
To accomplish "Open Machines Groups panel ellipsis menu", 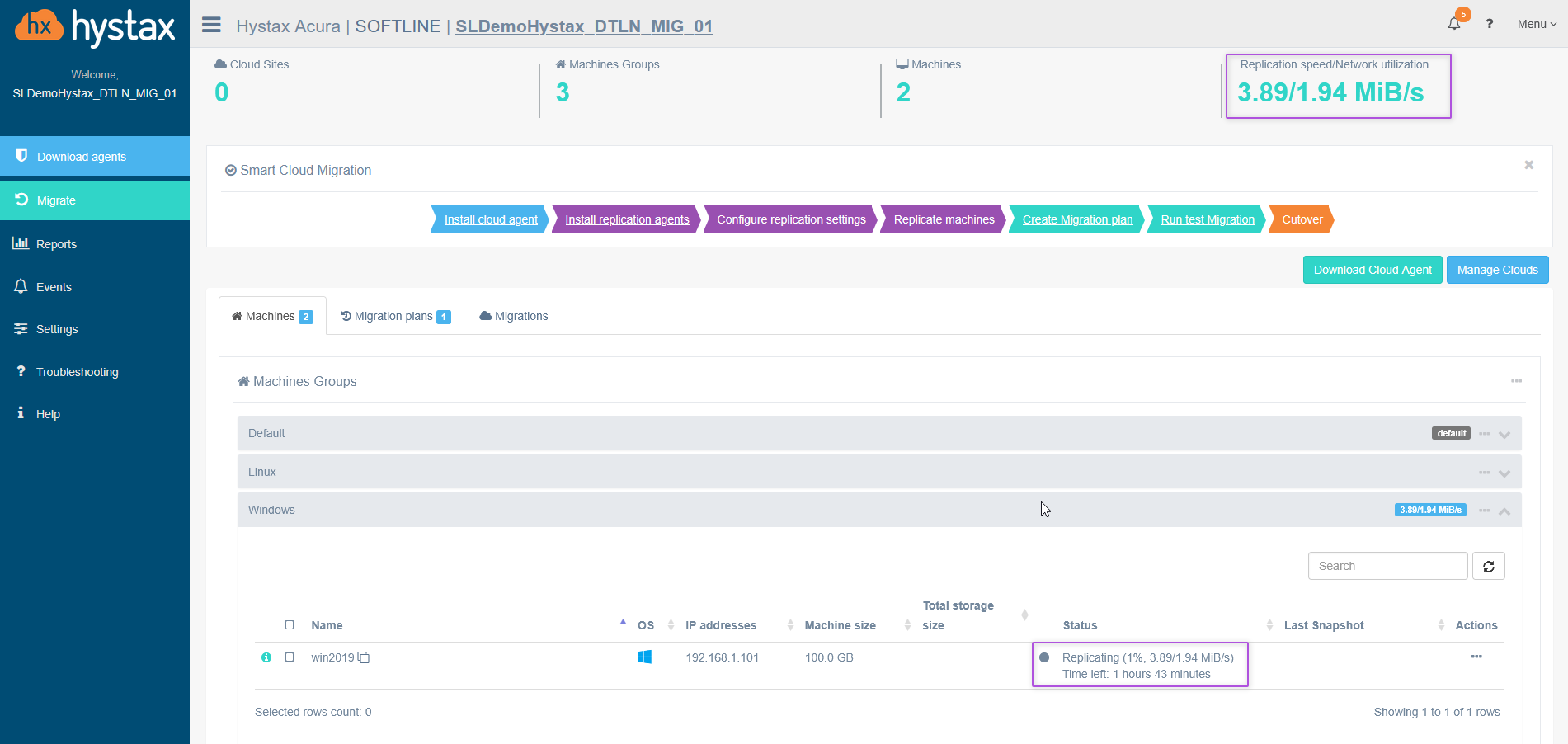I will [x=1516, y=381].
